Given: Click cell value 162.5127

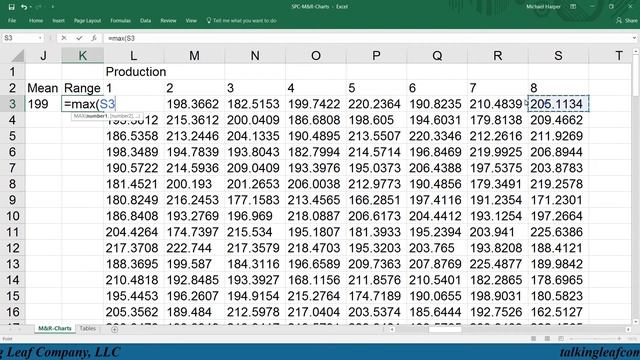Looking at the screenshot, I should 558,312.
